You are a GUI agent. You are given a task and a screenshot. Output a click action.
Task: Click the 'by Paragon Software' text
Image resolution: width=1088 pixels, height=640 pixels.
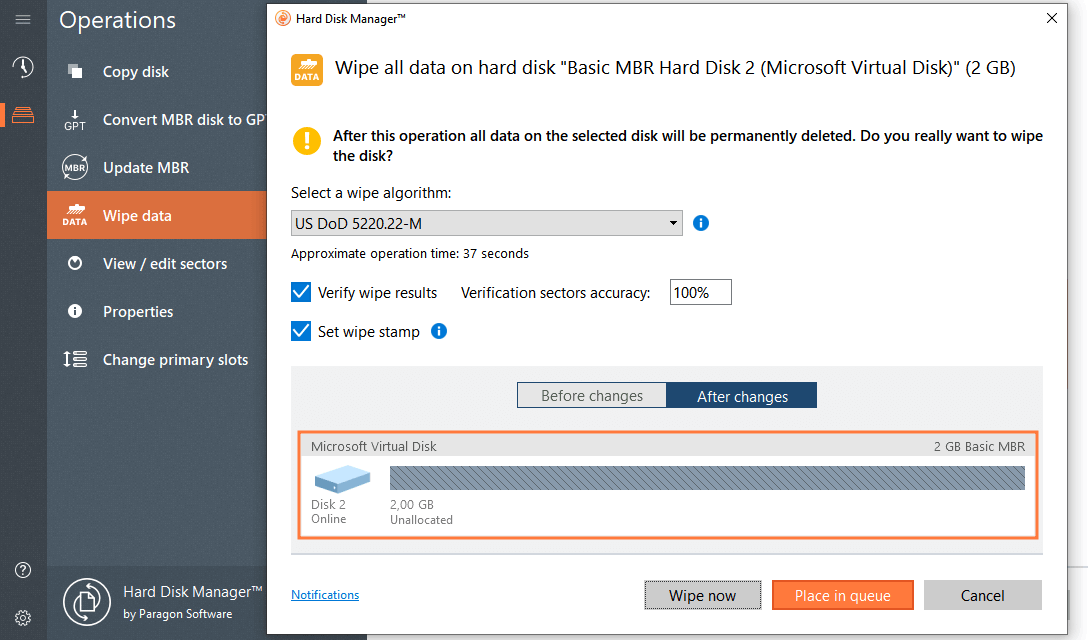[x=178, y=614]
